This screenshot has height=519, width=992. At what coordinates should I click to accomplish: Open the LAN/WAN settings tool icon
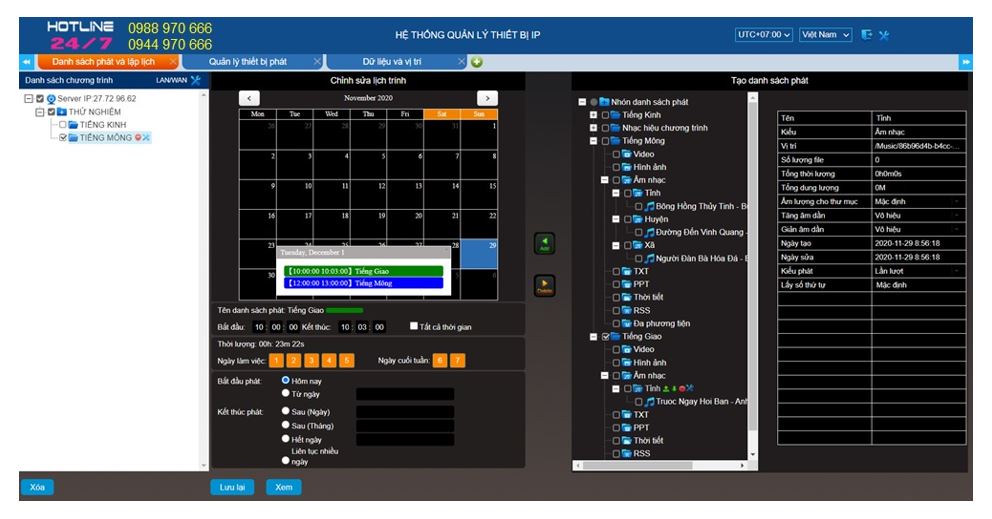pyautogui.click(x=196, y=80)
